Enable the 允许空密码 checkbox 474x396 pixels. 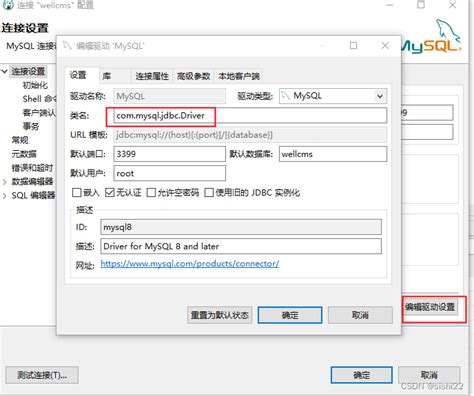pos(151,192)
